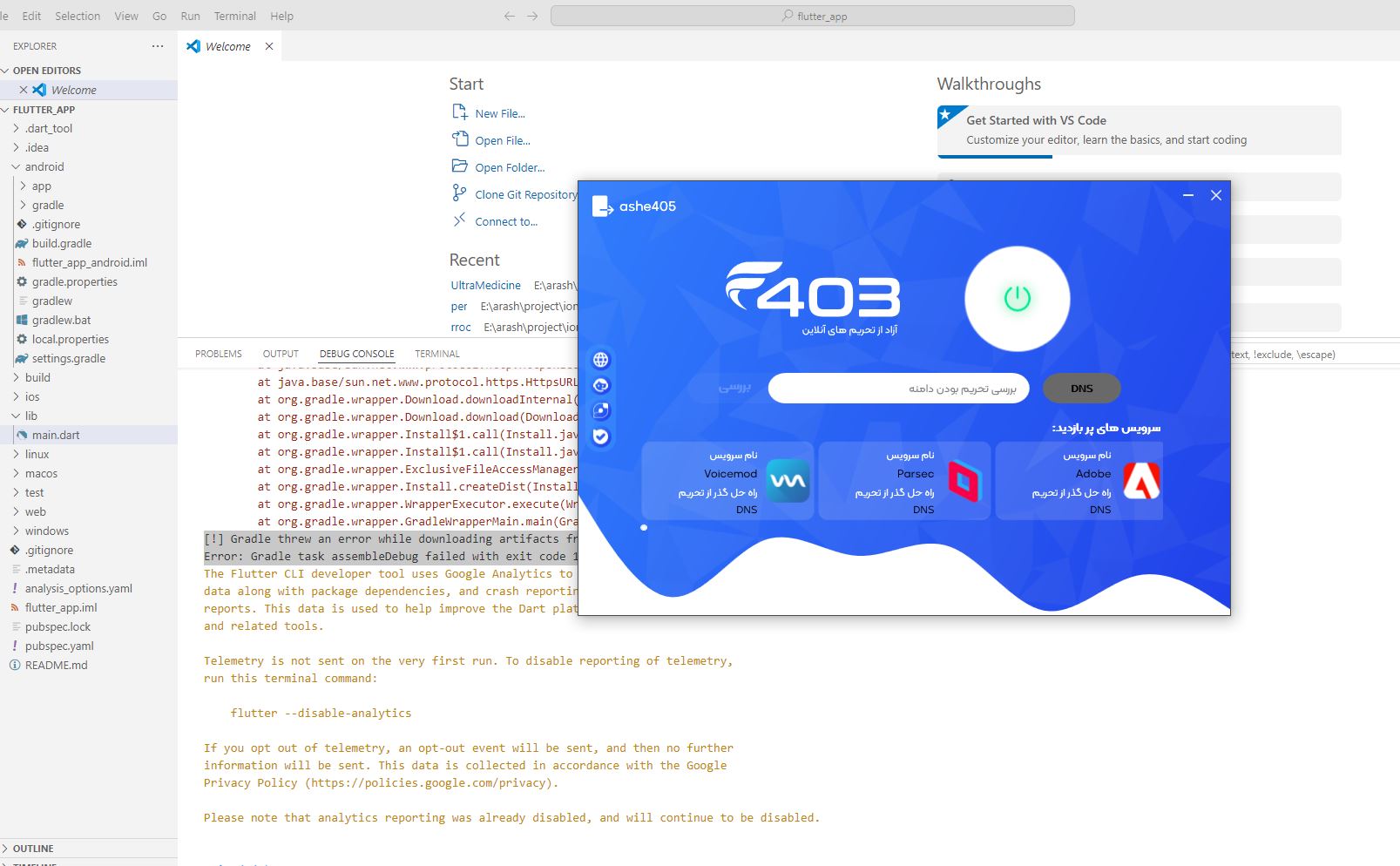Close Welcome in Open Editors list
The width and height of the screenshot is (1400, 866).
pyautogui.click(x=24, y=90)
